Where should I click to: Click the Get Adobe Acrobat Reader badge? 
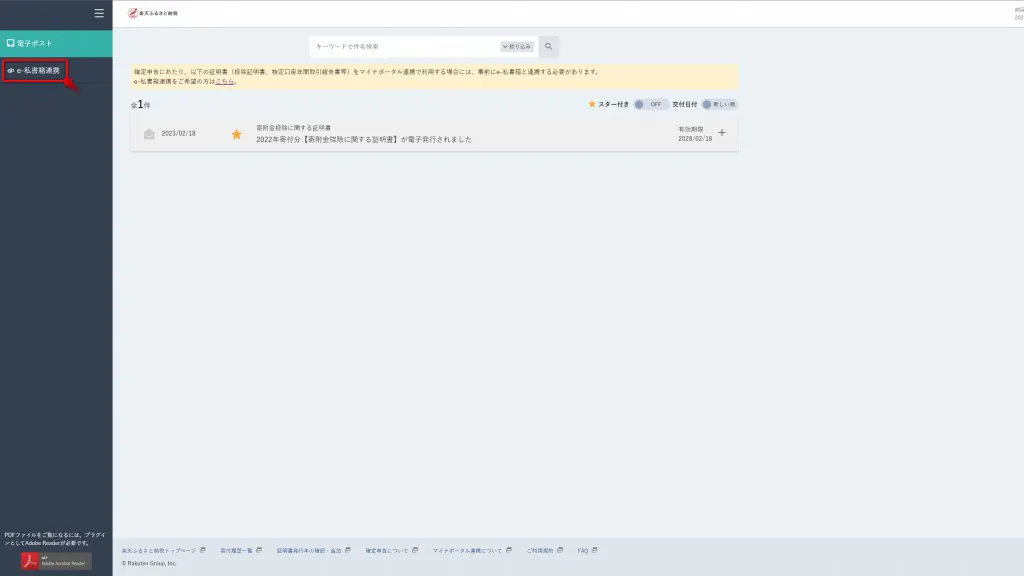point(56,561)
